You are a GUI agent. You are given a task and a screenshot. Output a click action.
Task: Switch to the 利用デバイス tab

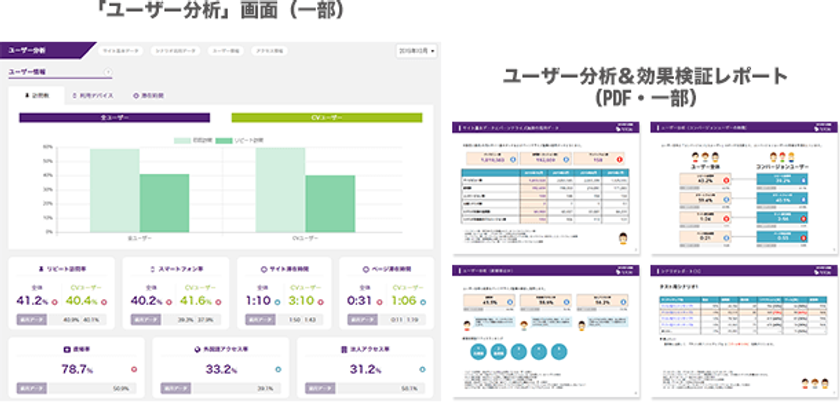coord(92,96)
